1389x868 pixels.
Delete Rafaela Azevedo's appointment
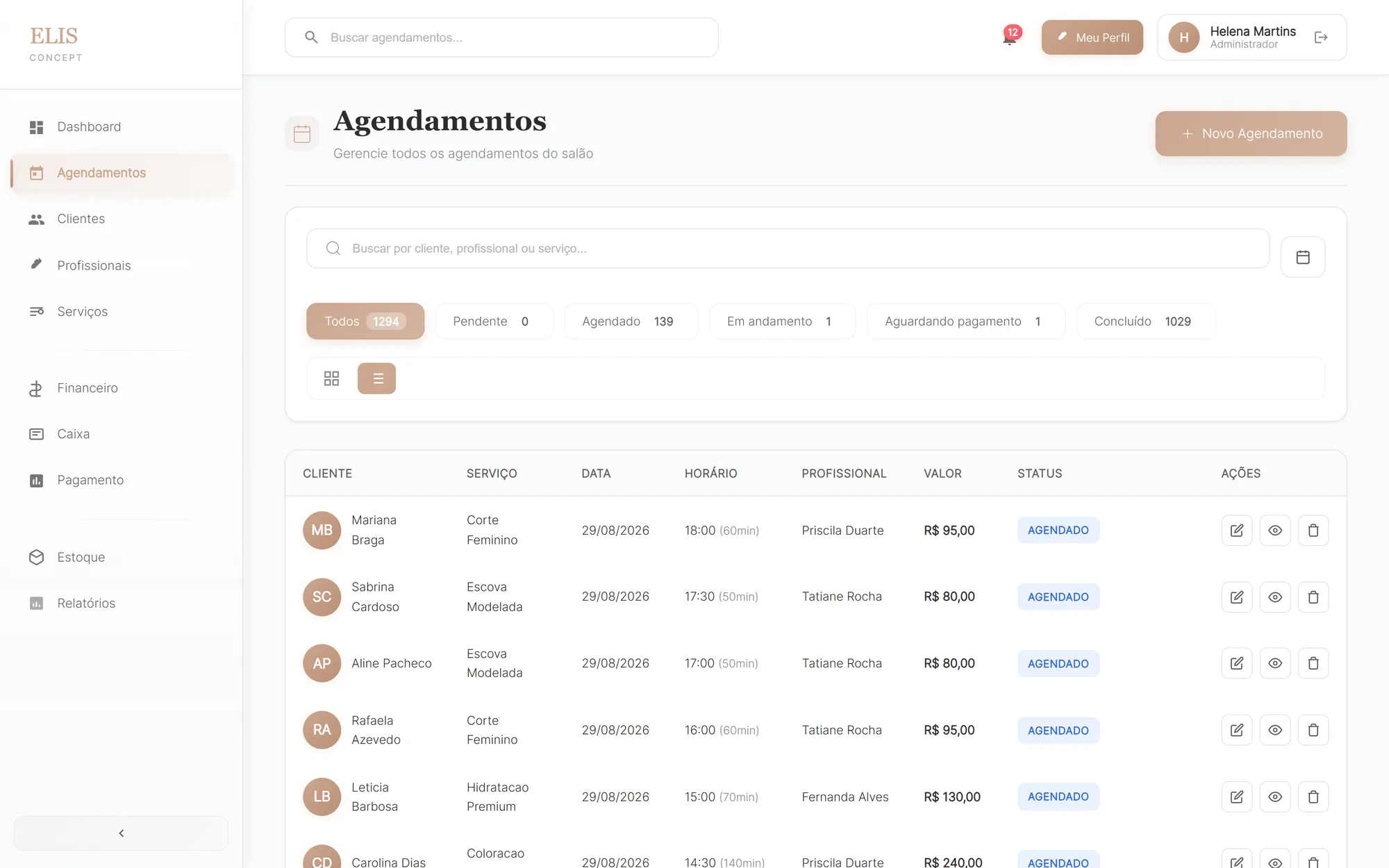tap(1313, 730)
